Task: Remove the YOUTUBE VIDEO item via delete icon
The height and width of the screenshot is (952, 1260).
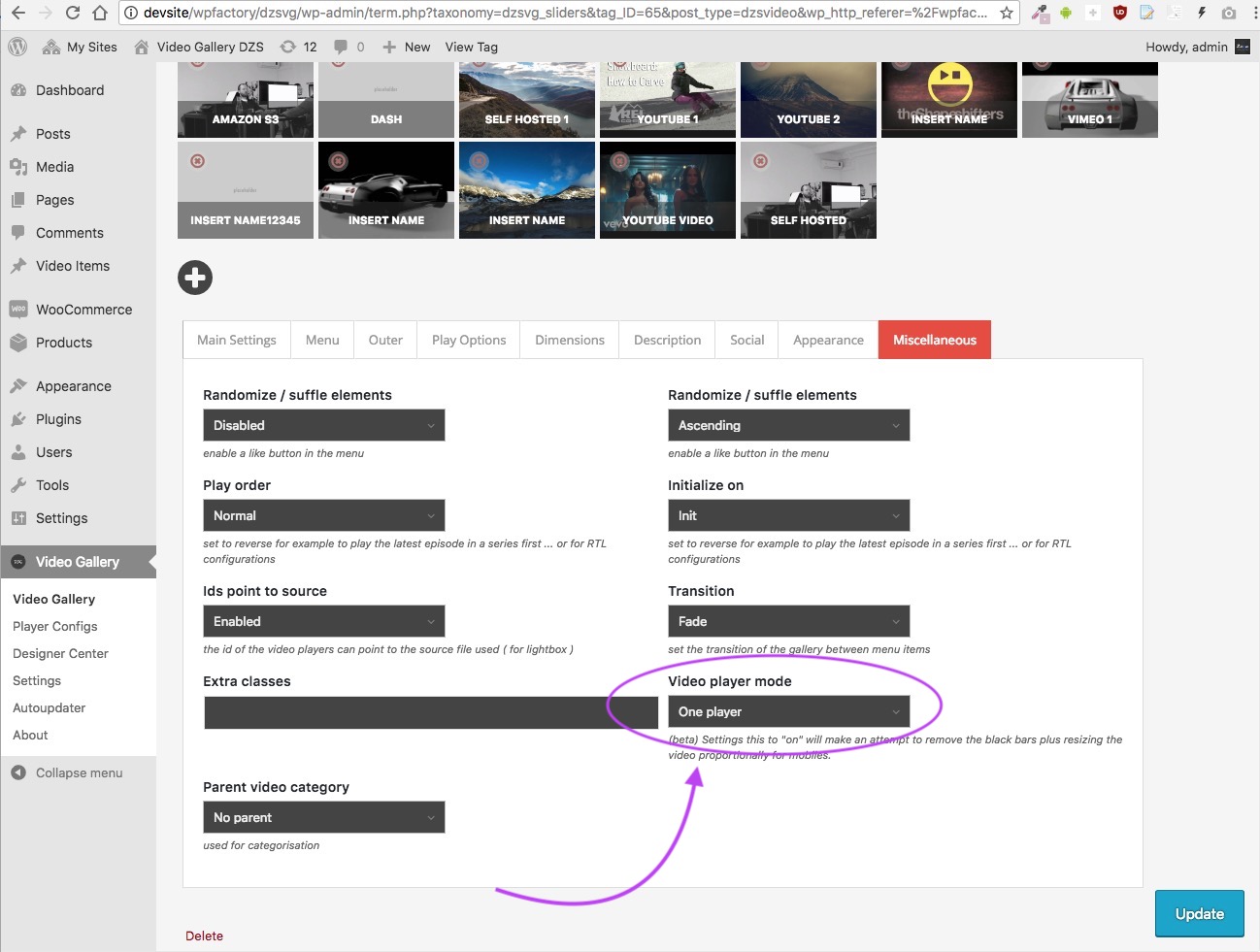Action: click(620, 161)
